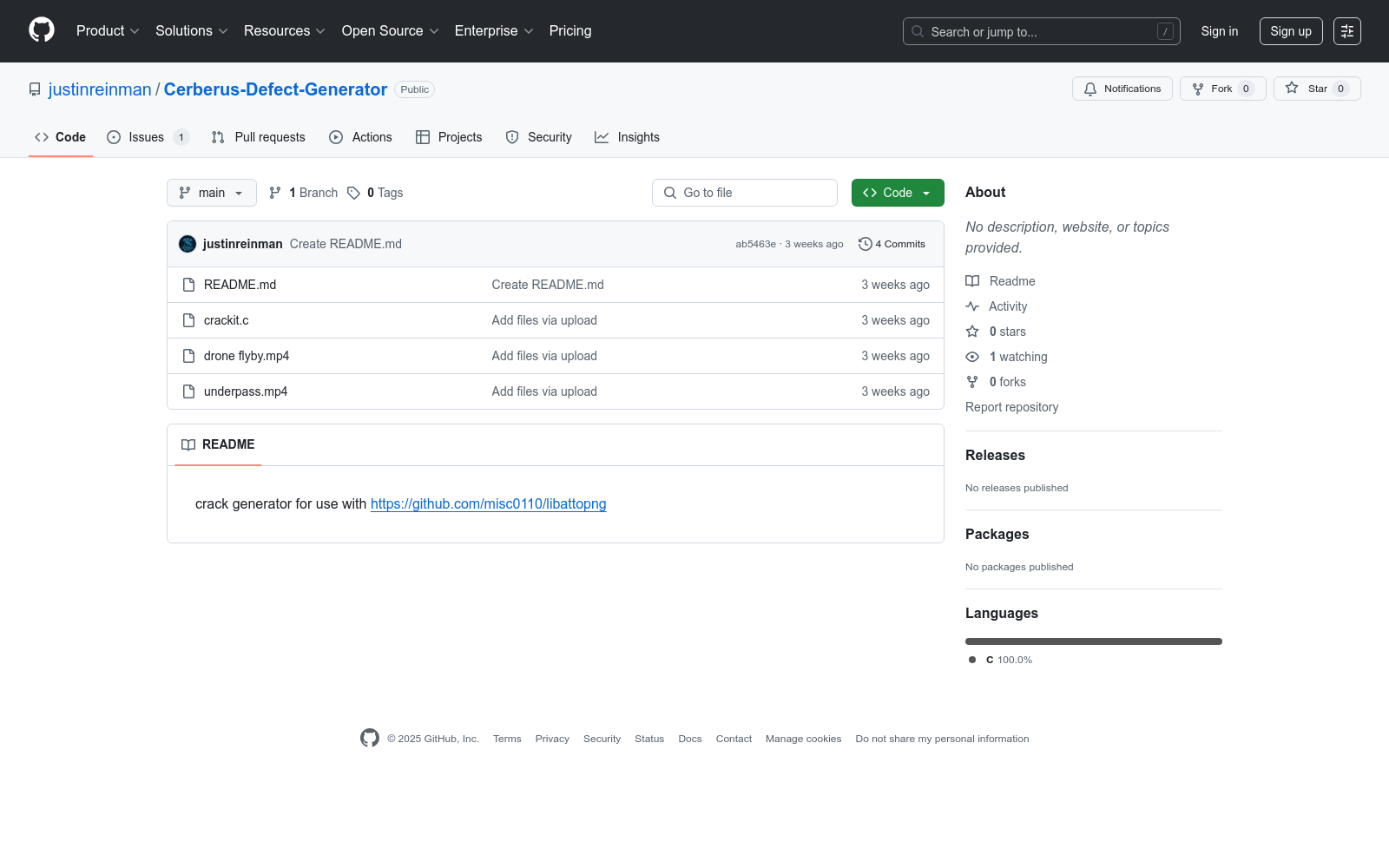This screenshot has height=868, width=1389.
Task: Open the Manage cookies footer link
Action: pyautogui.click(x=803, y=739)
